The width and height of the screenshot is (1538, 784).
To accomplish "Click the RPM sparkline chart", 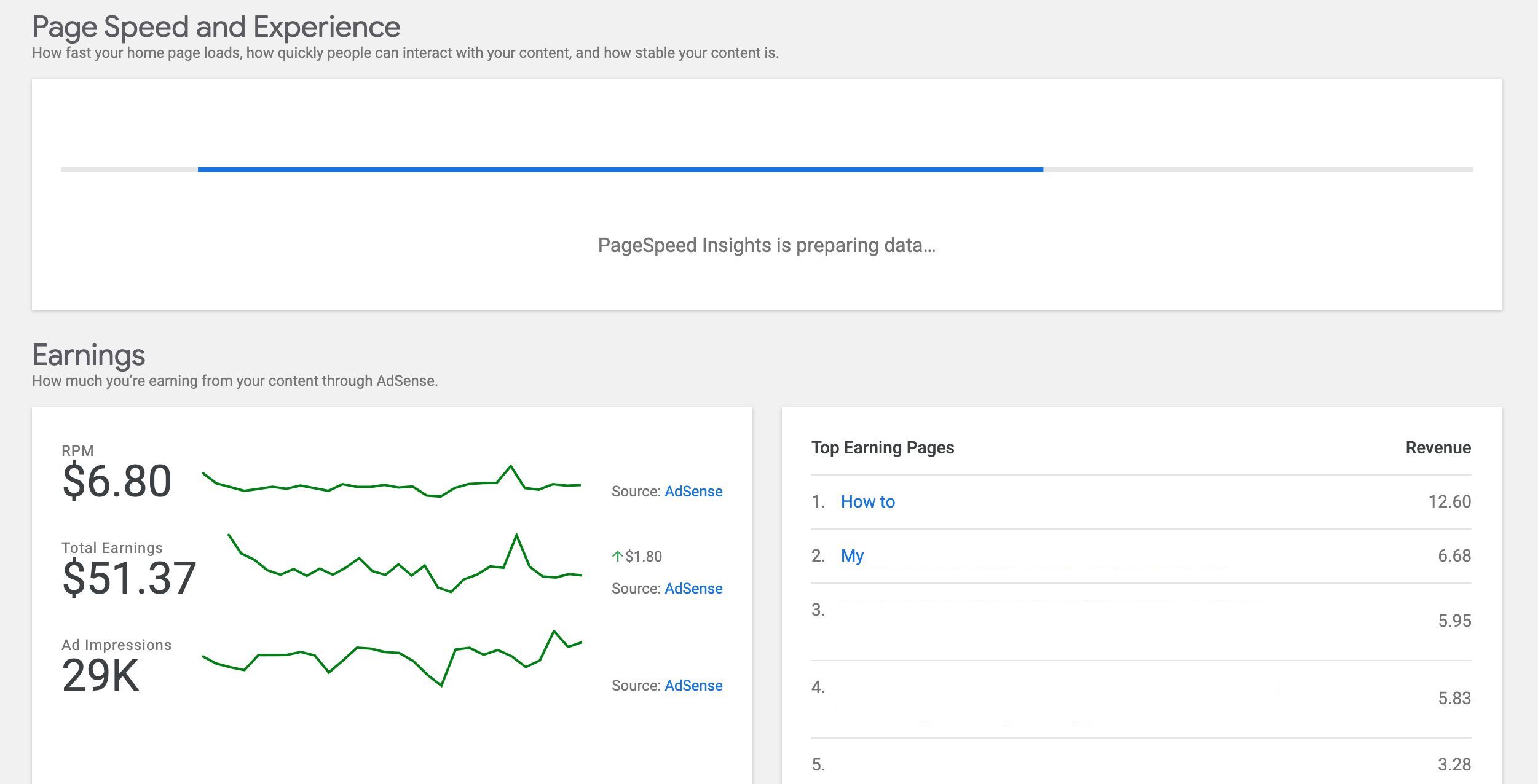I will 392,481.
